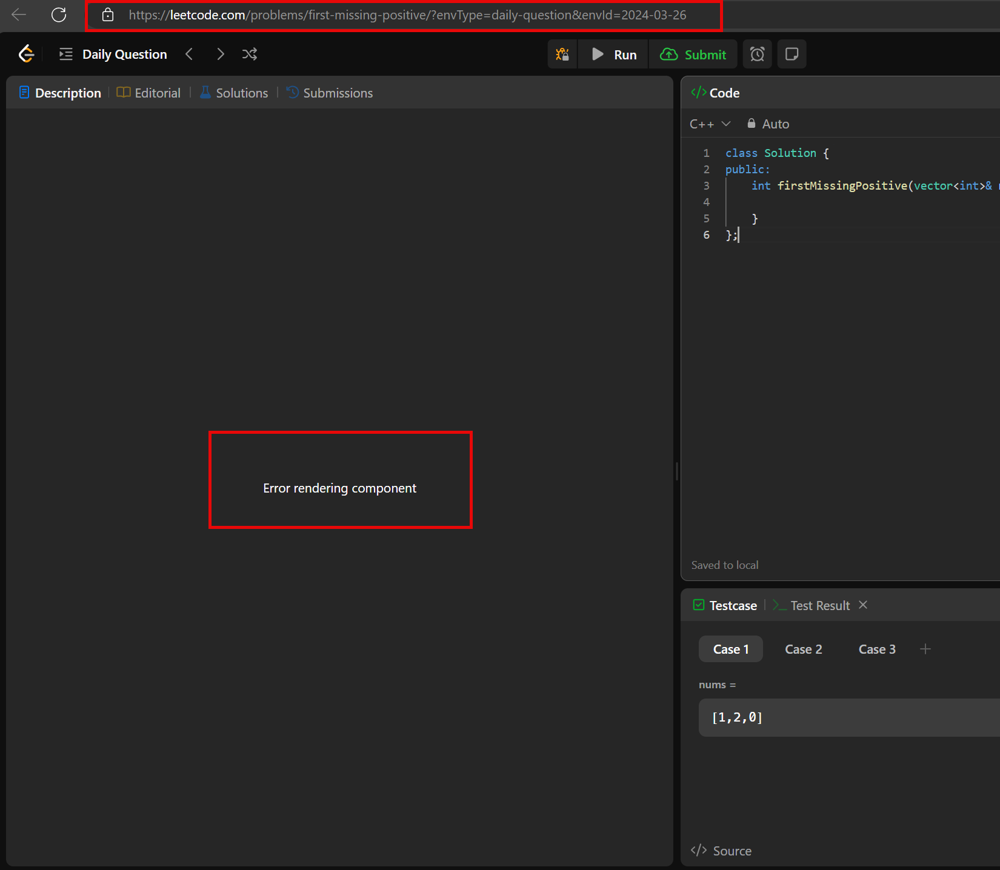Open the Submissions tab
The width and height of the screenshot is (1000, 870).
[329, 93]
